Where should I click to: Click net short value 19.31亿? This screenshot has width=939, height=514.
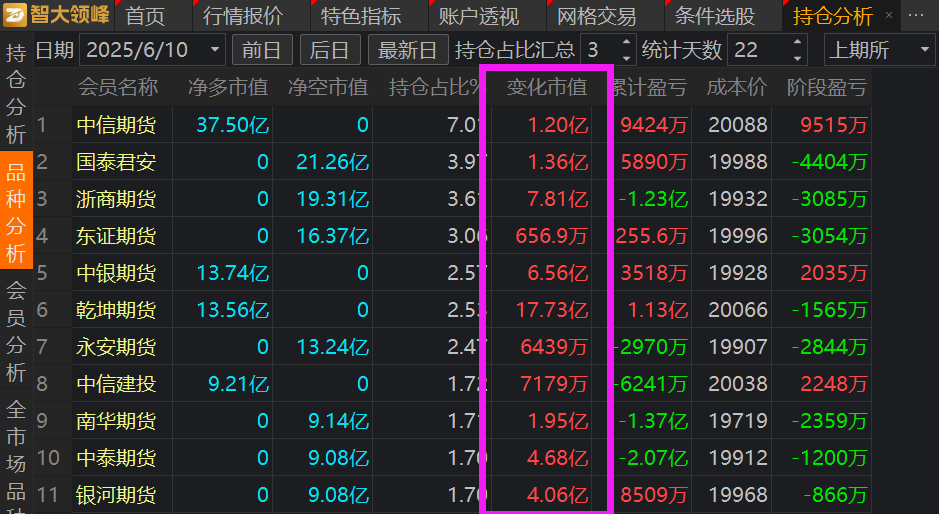[x=332, y=199]
